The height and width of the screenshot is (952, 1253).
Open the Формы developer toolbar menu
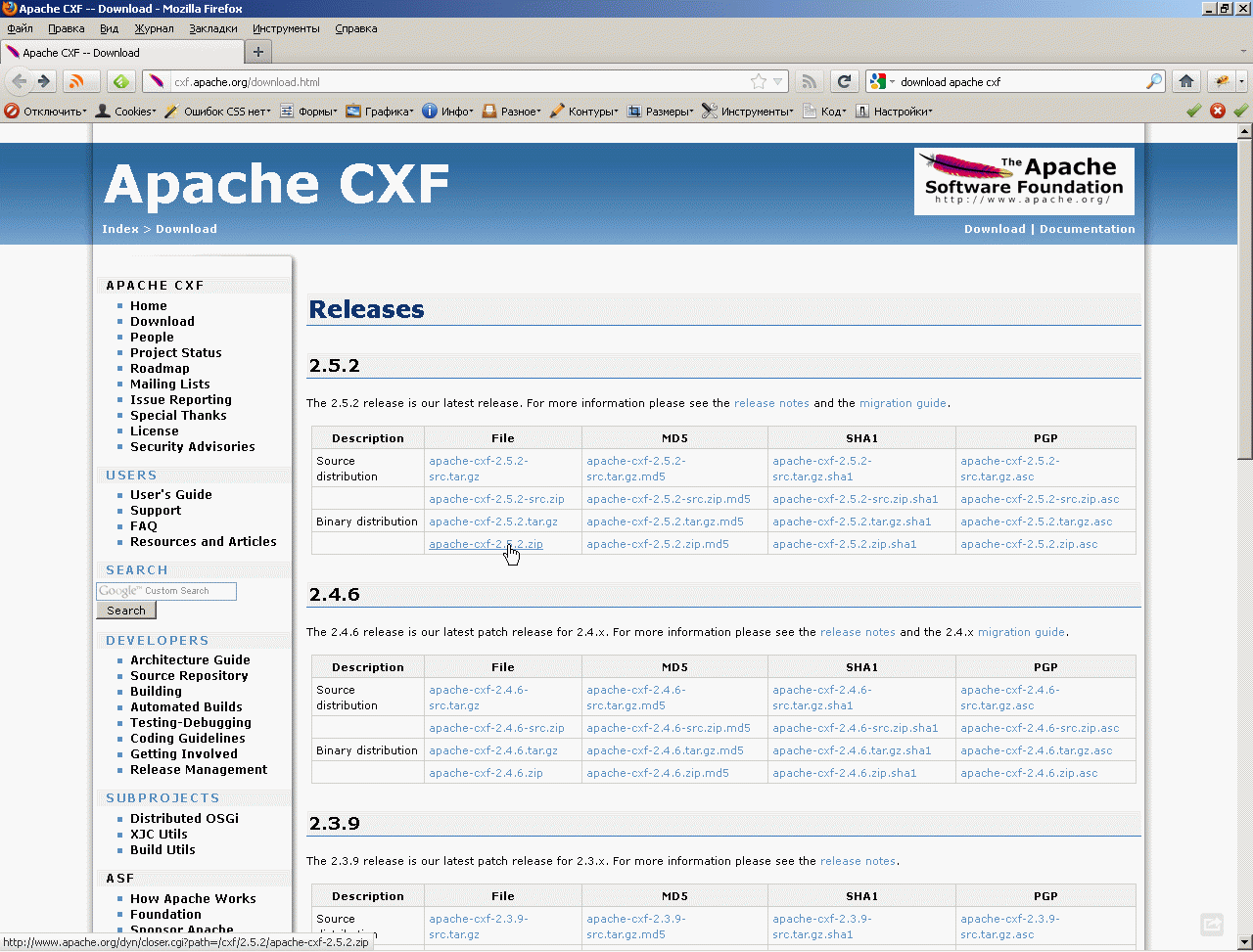point(308,112)
